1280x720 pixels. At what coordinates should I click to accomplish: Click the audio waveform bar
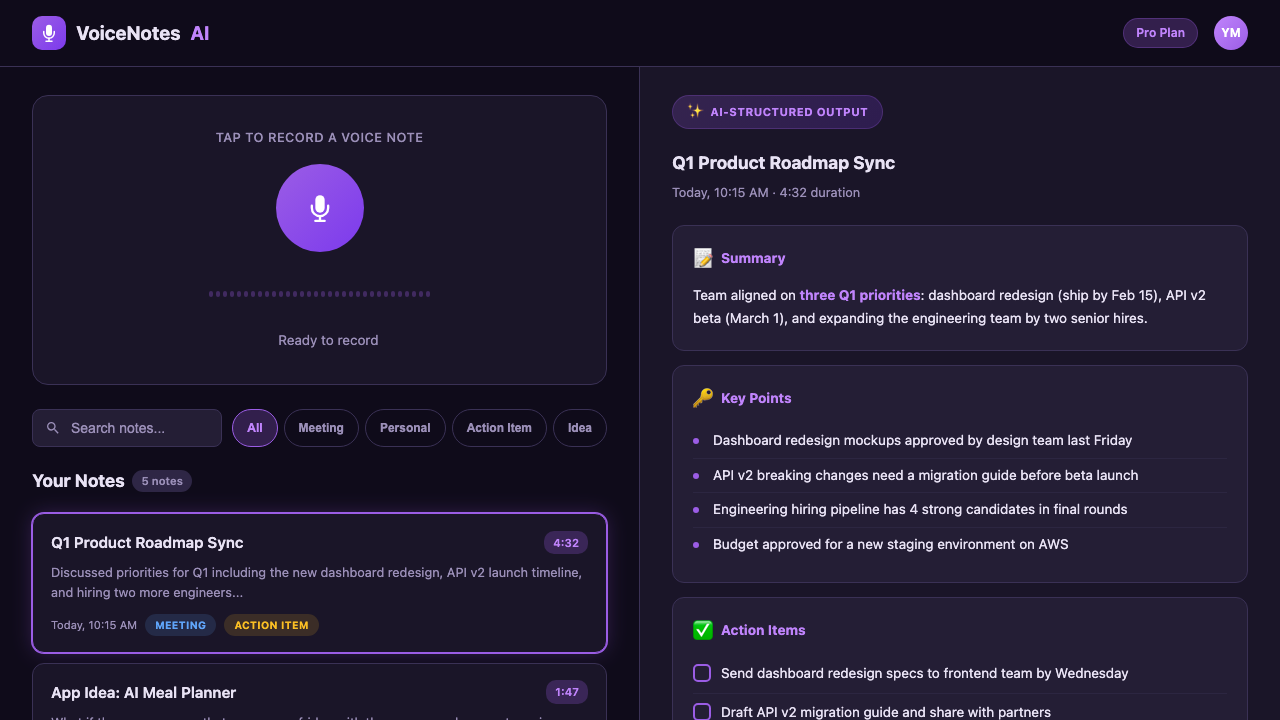(320, 294)
